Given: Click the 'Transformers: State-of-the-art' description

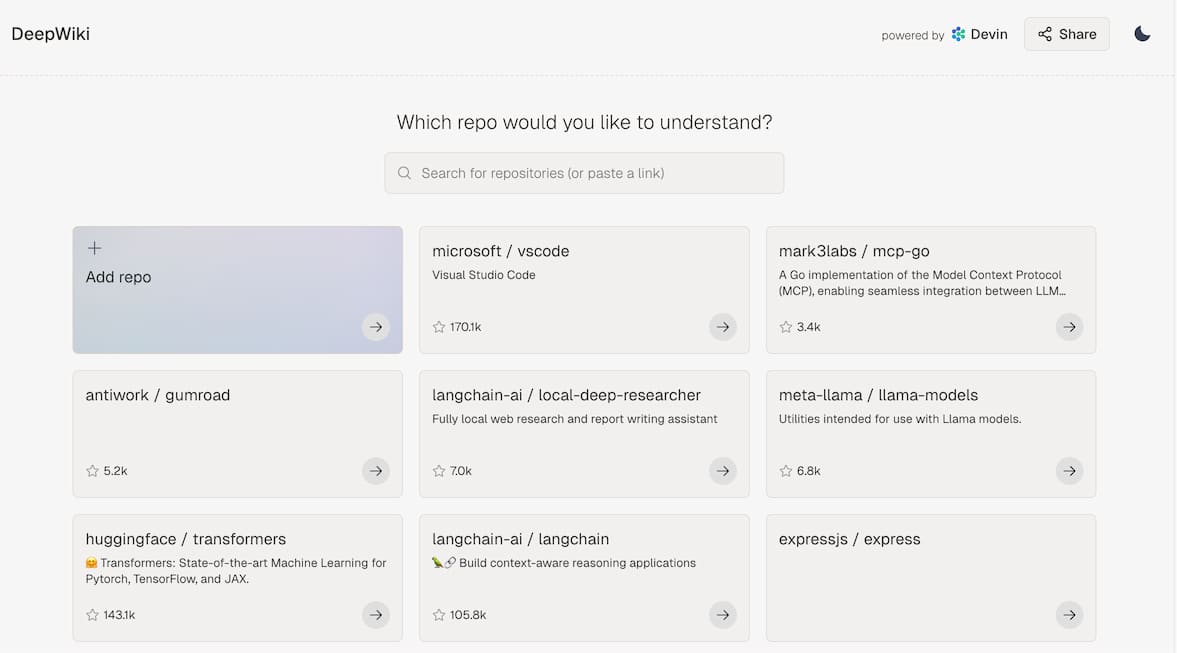Looking at the screenshot, I should point(236,571).
